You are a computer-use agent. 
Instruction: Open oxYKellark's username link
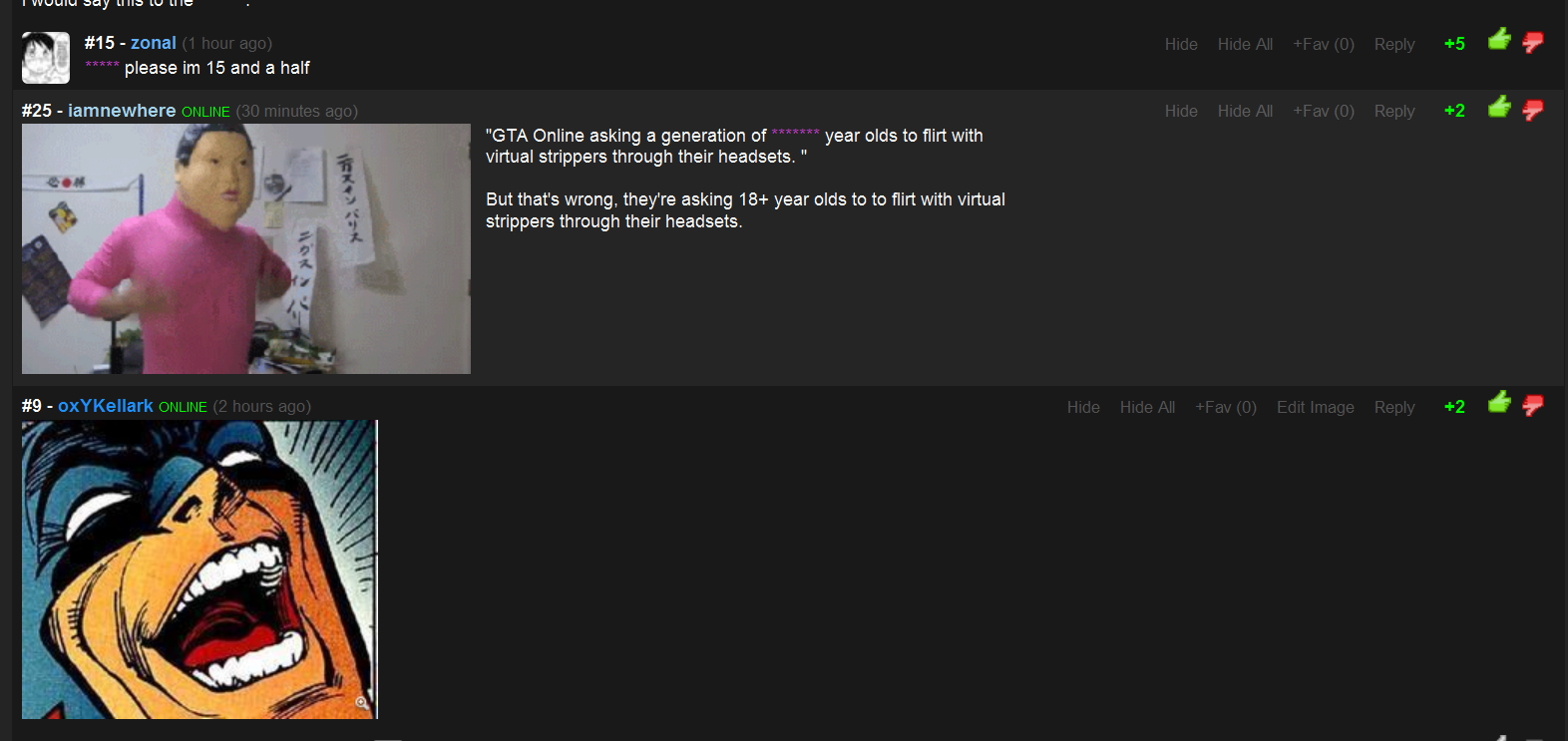tap(106, 406)
